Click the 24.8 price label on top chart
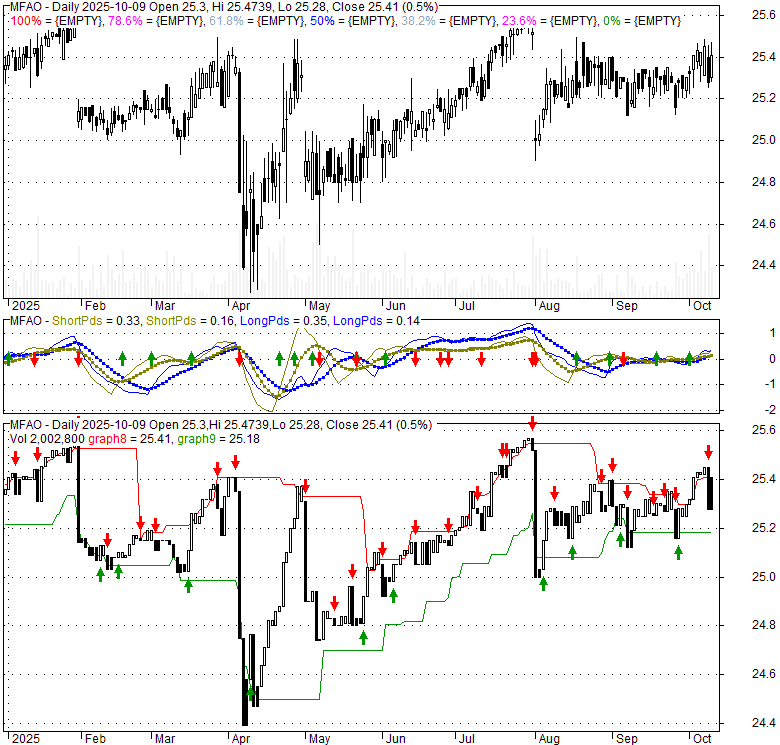This screenshot has height=745, width=780. point(763,182)
